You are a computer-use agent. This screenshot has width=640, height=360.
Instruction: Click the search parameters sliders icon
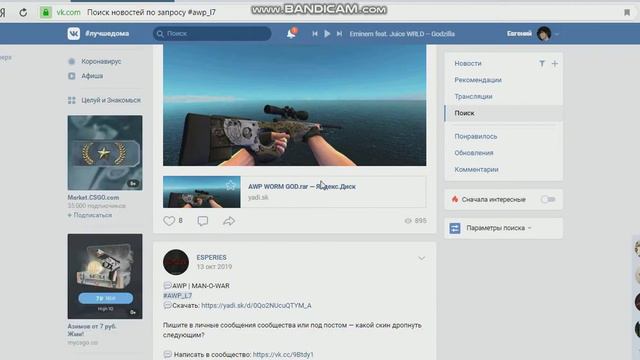click(455, 228)
